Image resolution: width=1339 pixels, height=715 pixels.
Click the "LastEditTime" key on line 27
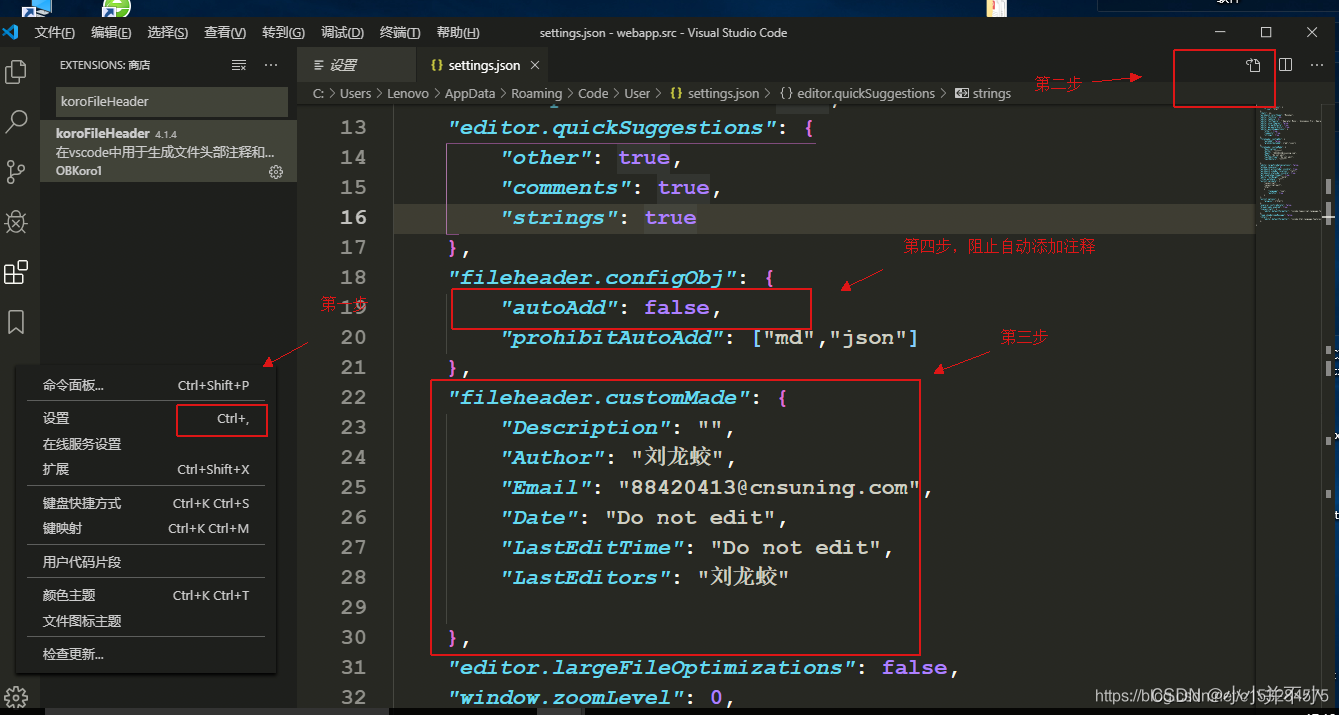(x=591, y=548)
